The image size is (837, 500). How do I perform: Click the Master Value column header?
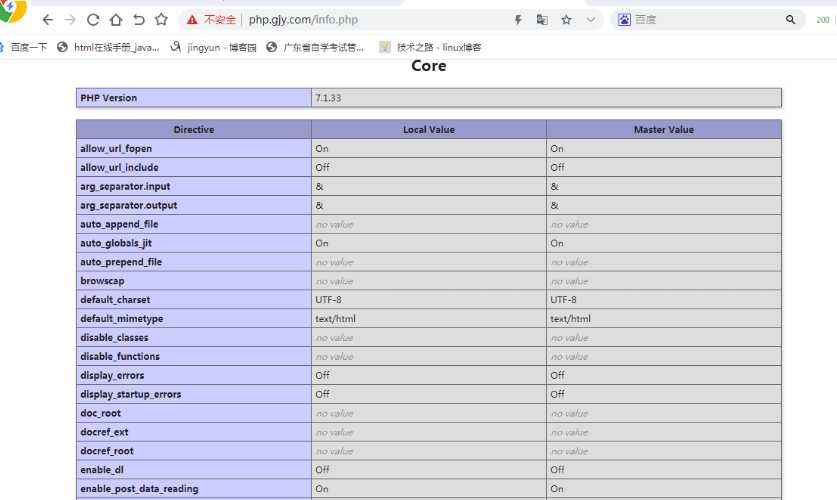click(664, 130)
